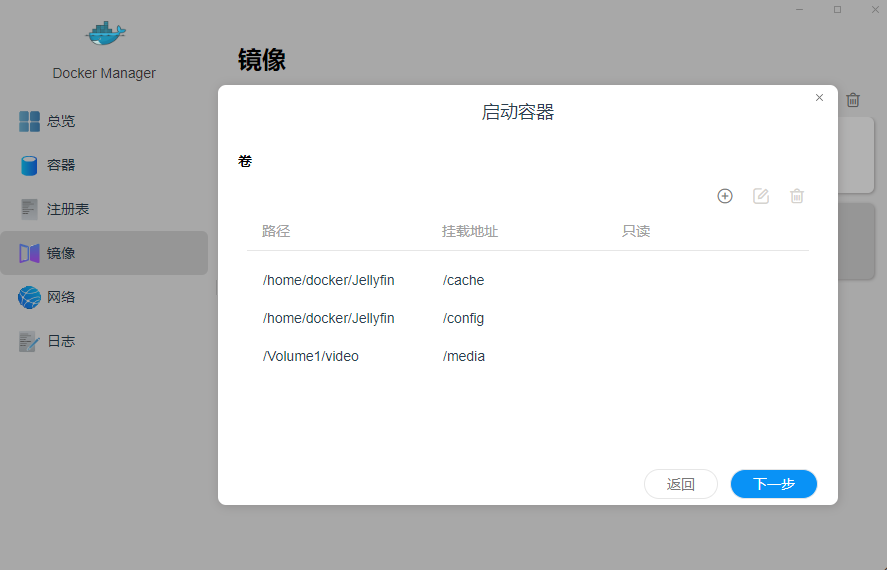Click the 路径 column header

click(x=276, y=231)
